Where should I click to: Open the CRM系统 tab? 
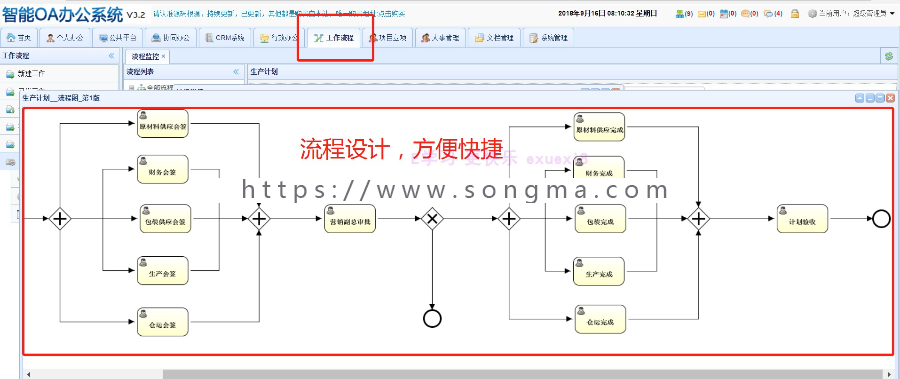pos(225,38)
